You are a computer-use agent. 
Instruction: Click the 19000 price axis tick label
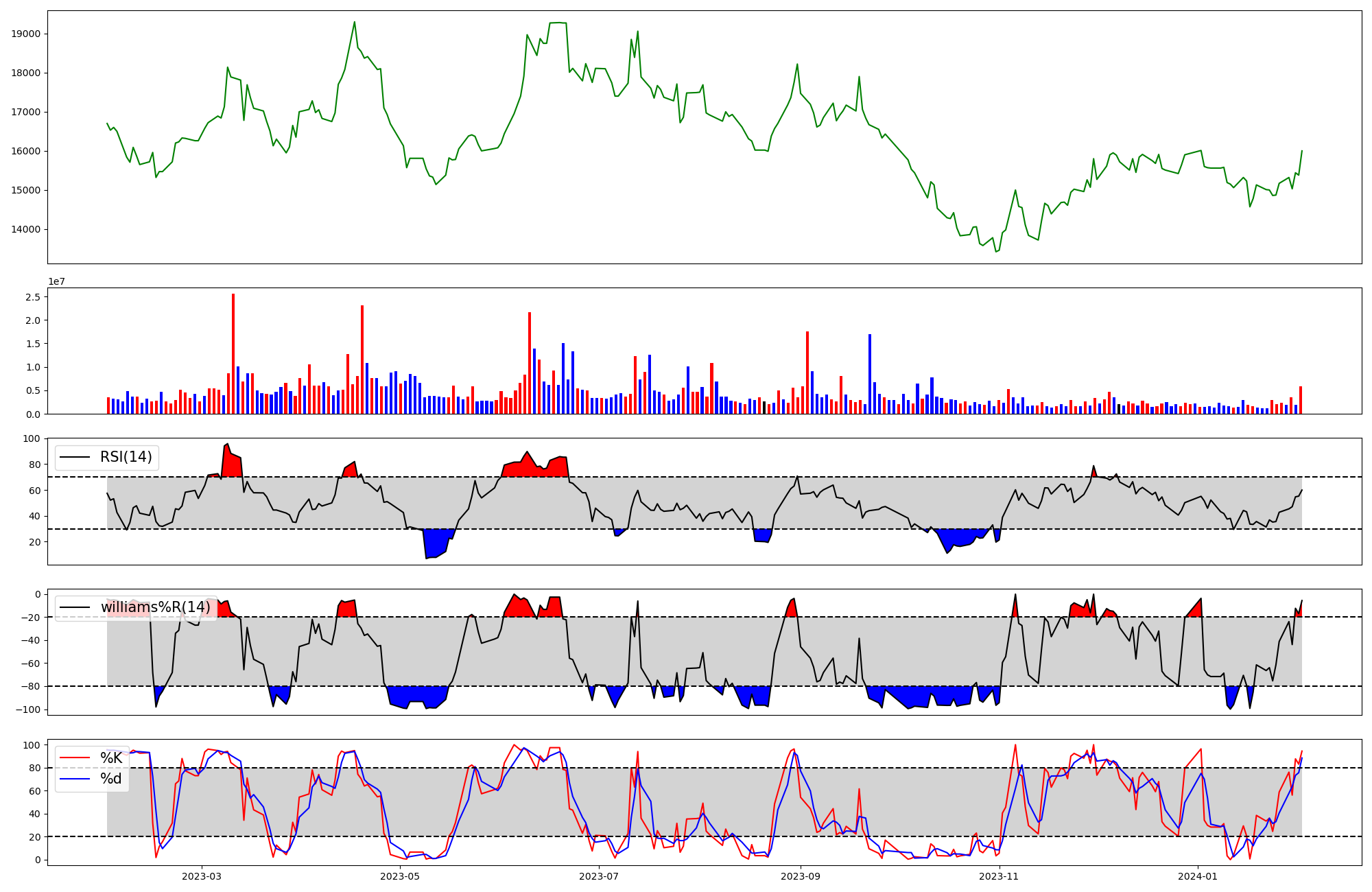click(x=26, y=34)
